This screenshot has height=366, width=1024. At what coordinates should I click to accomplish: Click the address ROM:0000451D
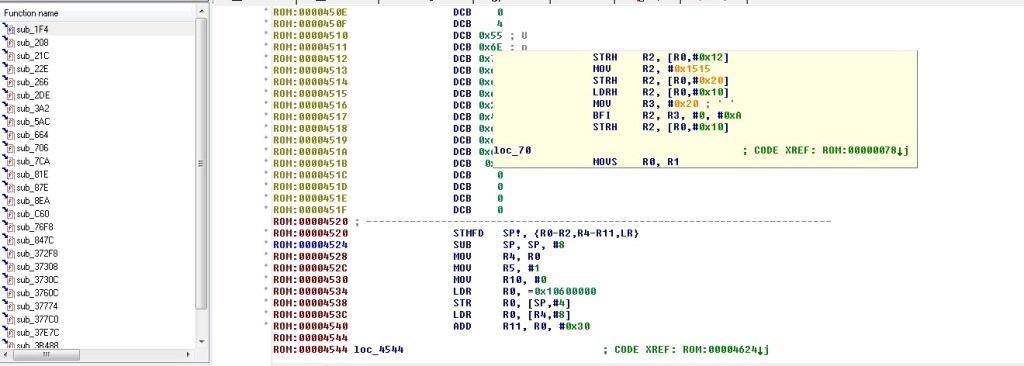(x=311, y=187)
